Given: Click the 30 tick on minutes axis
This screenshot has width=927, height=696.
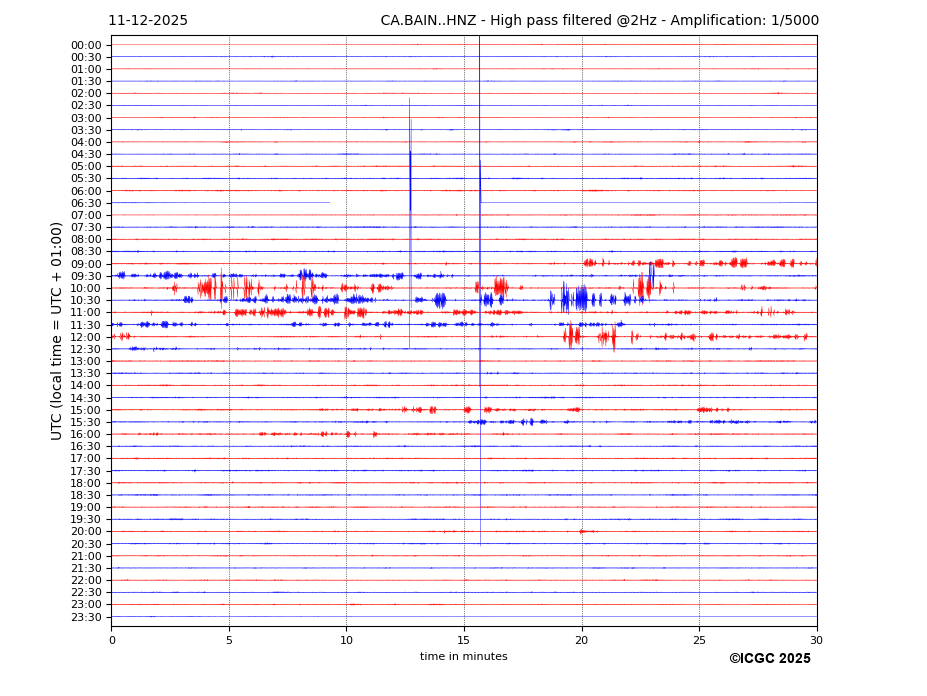Looking at the screenshot, I should (x=816, y=640).
